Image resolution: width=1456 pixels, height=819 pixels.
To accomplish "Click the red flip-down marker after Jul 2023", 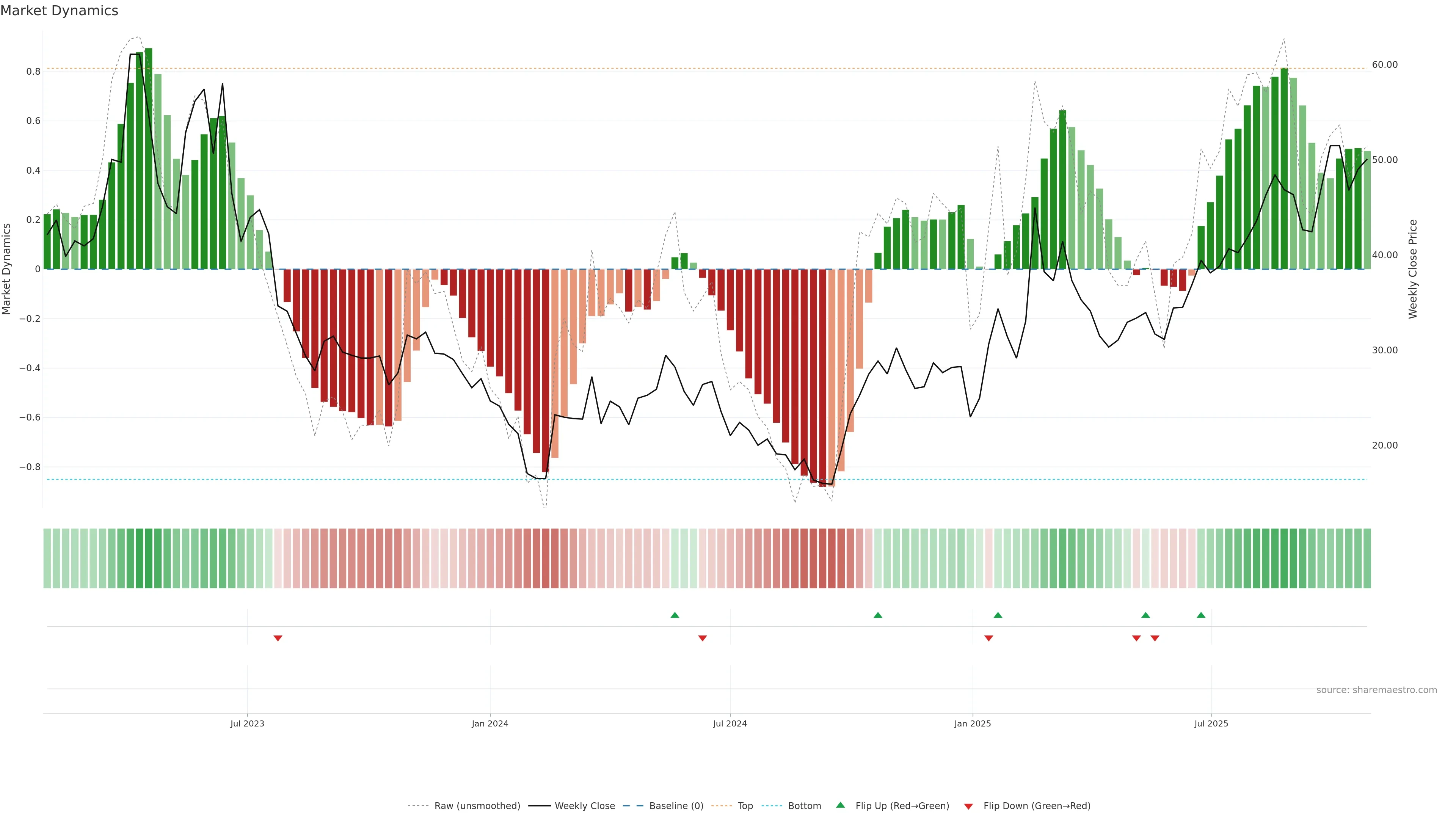I will (x=278, y=638).
